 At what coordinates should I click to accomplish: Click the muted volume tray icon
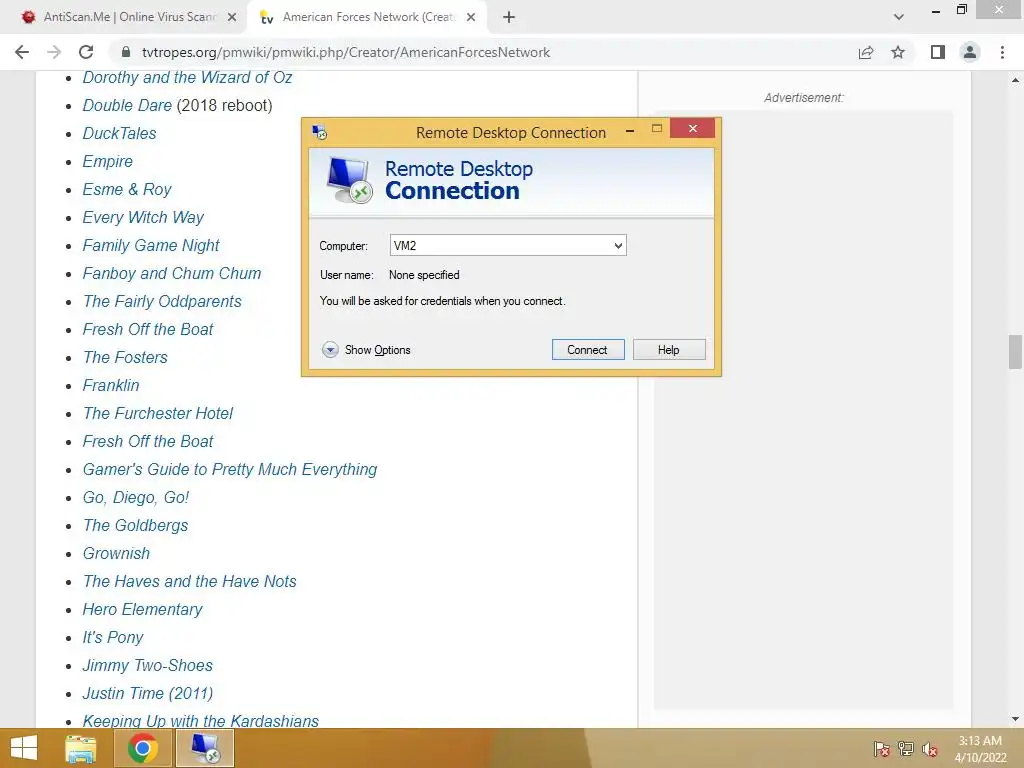point(930,749)
